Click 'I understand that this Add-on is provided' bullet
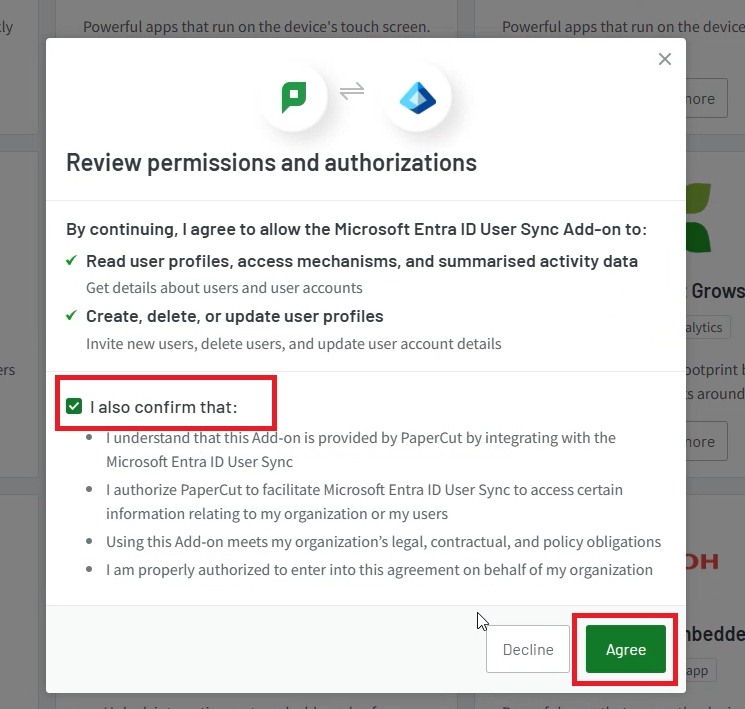 [x=361, y=450]
